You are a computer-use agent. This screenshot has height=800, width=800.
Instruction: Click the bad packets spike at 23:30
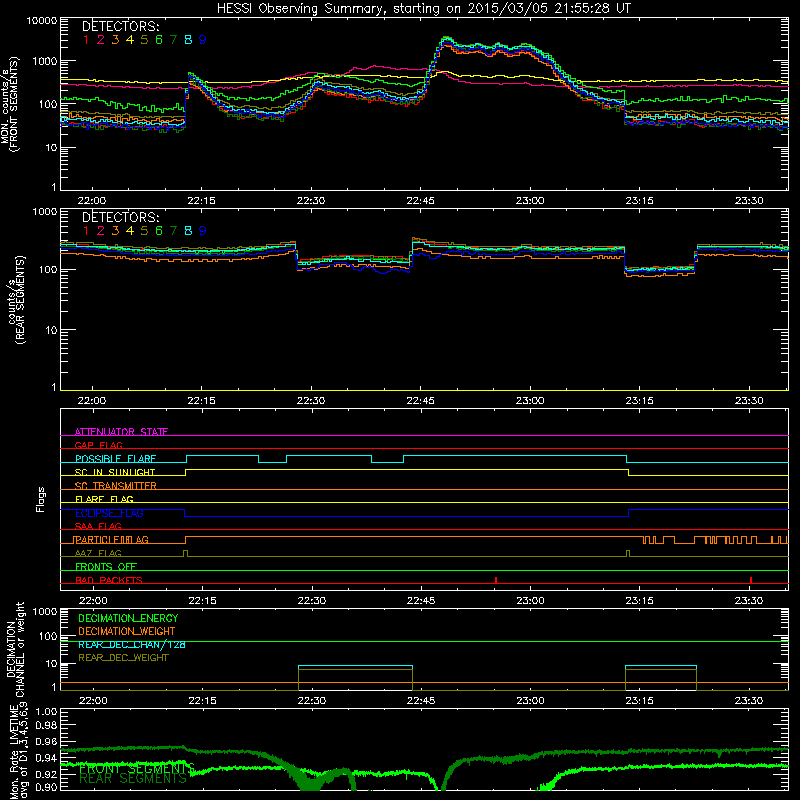(751, 580)
